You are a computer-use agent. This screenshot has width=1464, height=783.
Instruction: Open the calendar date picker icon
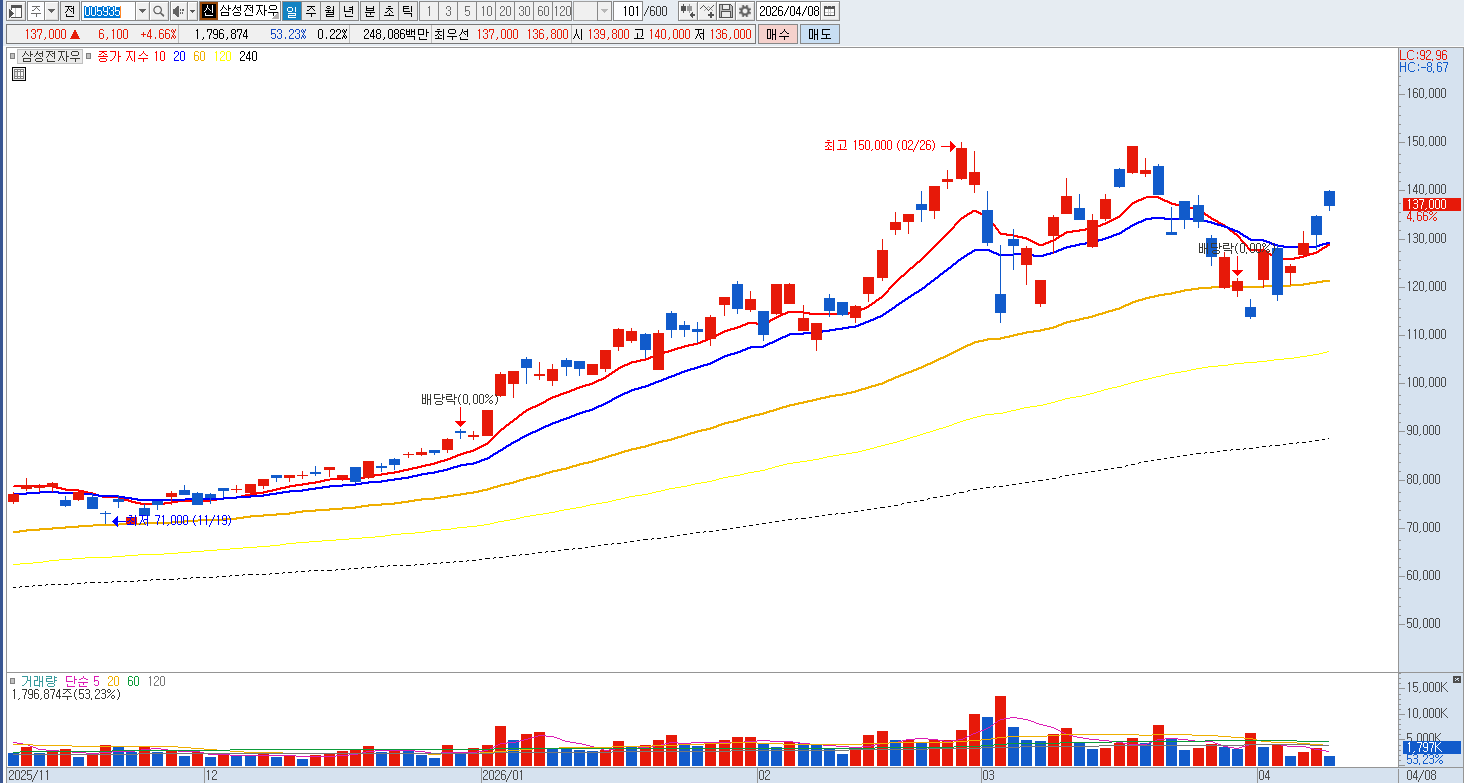point(830,11)
